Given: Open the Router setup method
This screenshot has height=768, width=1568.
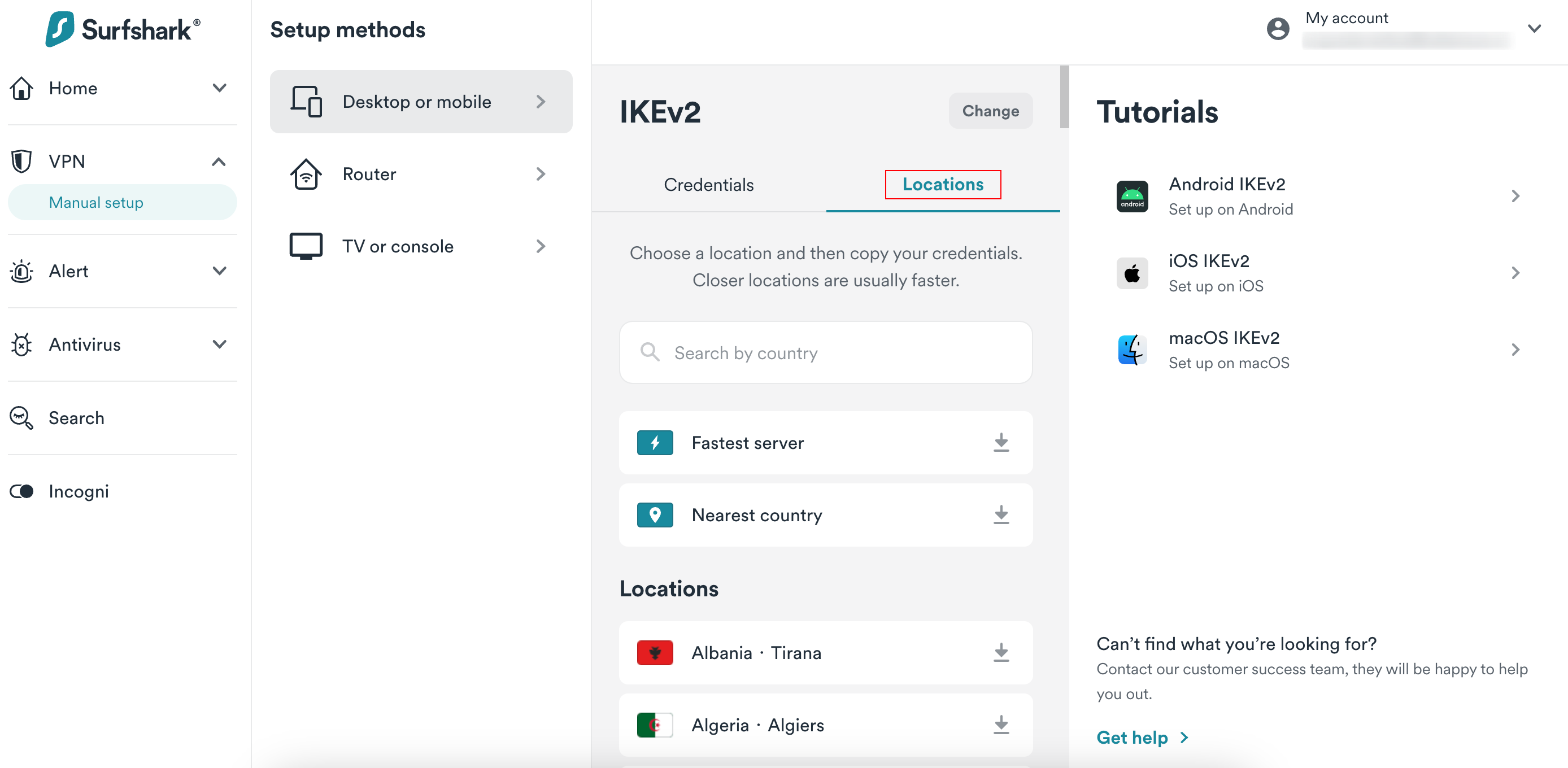Looking at the screenshot, I should pyautogui.click(x=420, y=174).
